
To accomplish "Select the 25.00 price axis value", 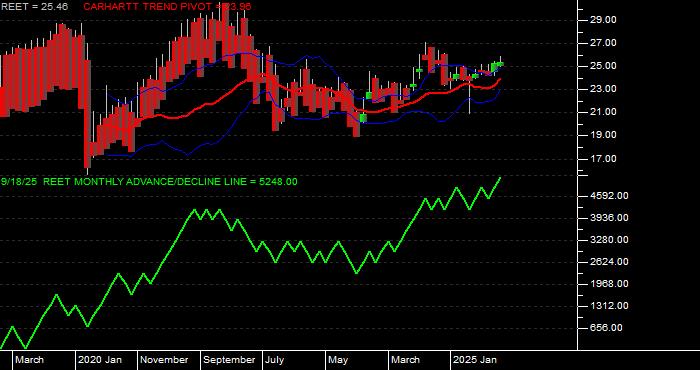I will [603, 66].
